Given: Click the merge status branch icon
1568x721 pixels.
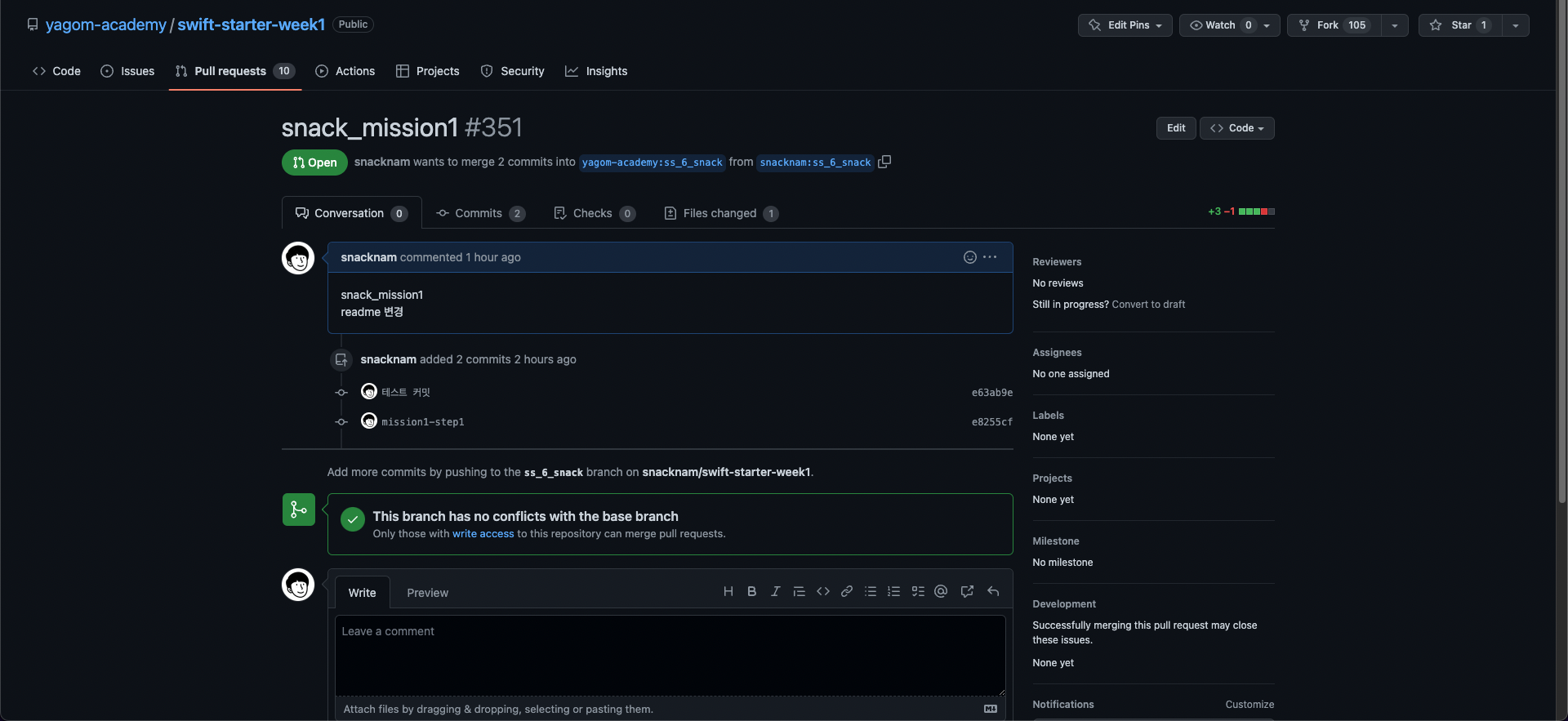Looking at the screenshot, I should pyautogui.click(x=299, y=510).
